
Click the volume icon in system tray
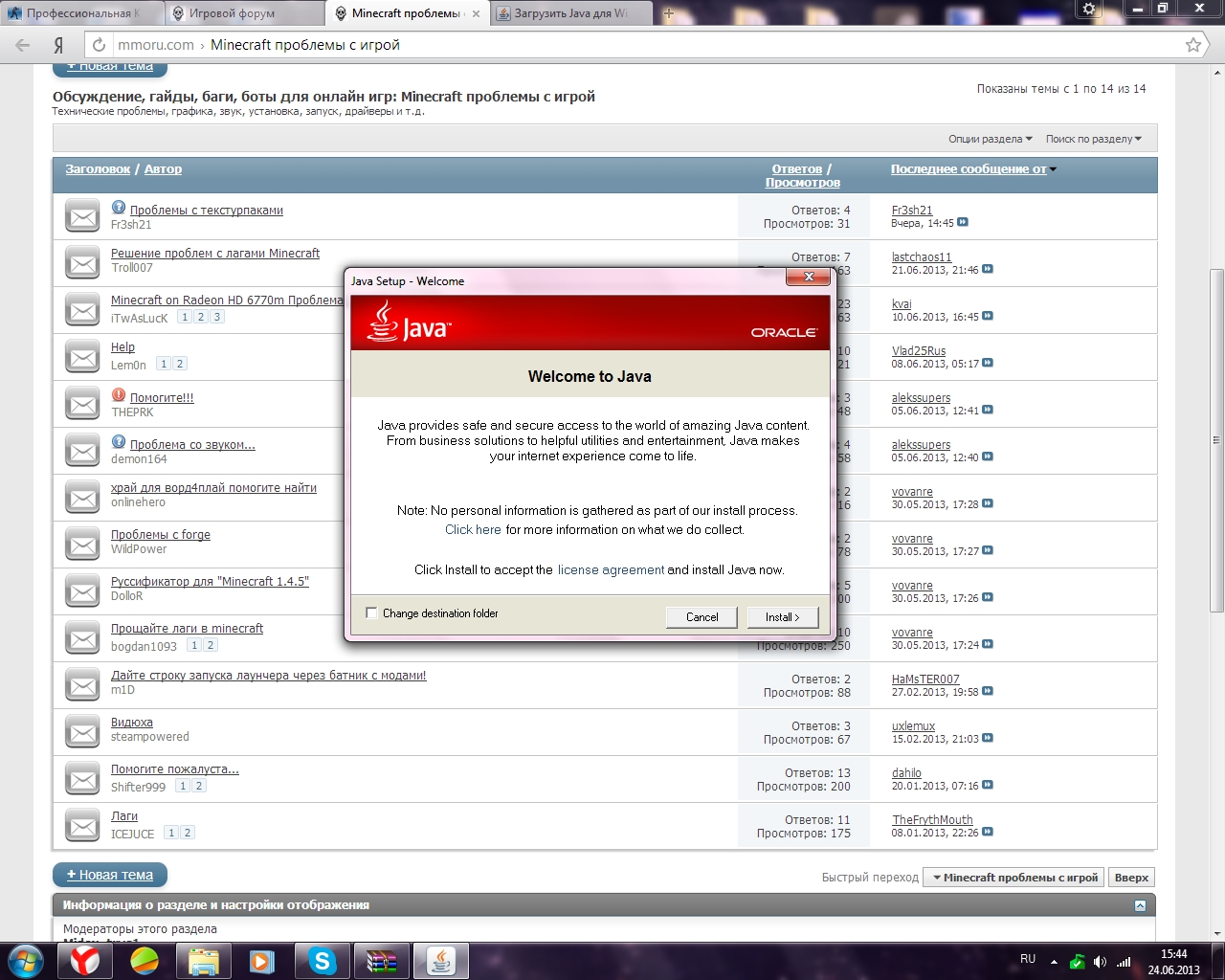[1100, 962]
